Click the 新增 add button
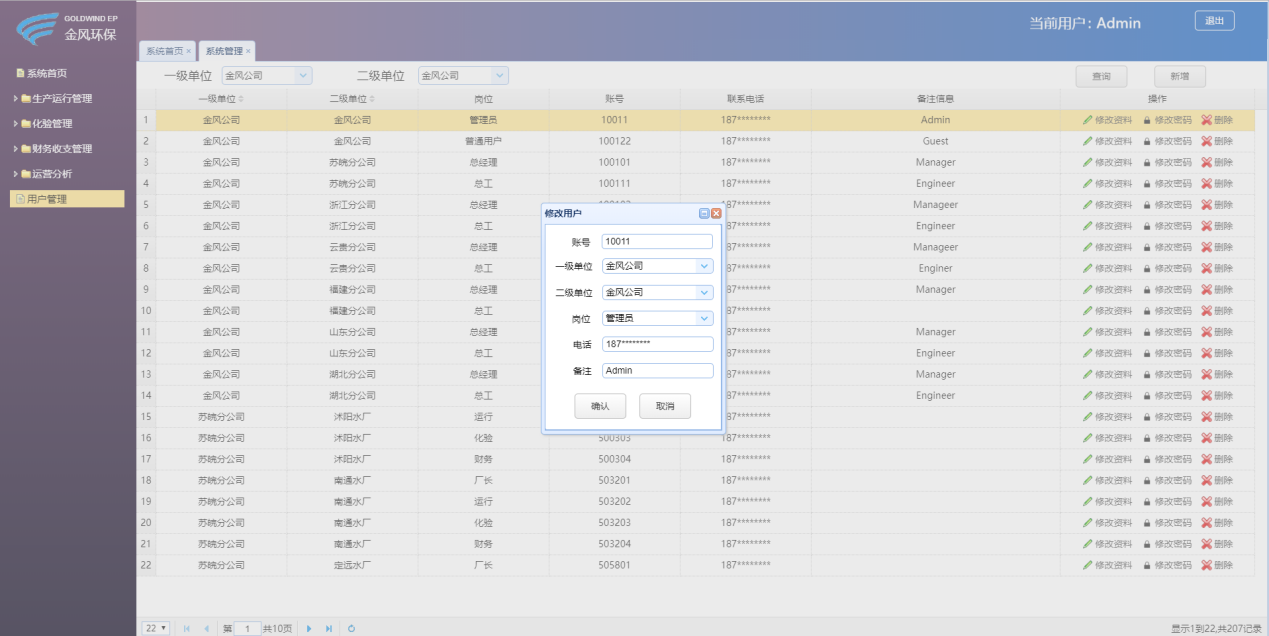Image resolution: width=1269 pixels, height=636 pixels. 1179,76
